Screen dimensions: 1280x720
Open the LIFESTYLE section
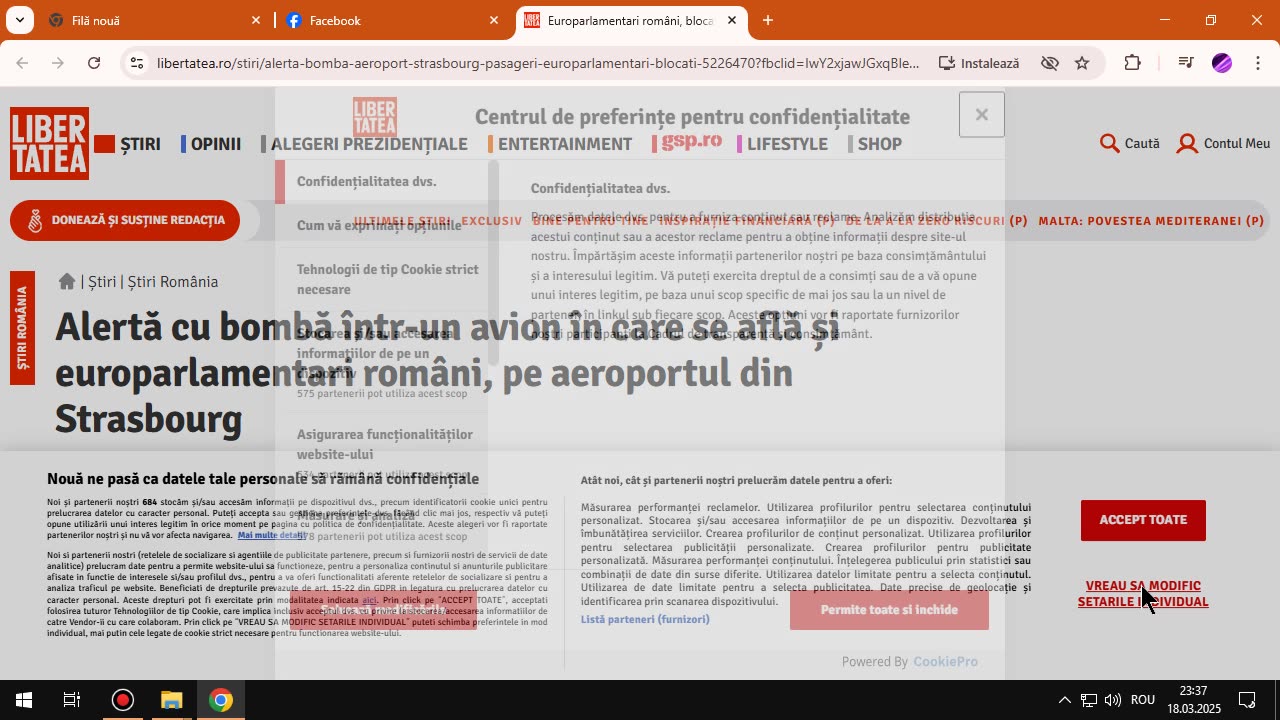(x=787, y=144)
